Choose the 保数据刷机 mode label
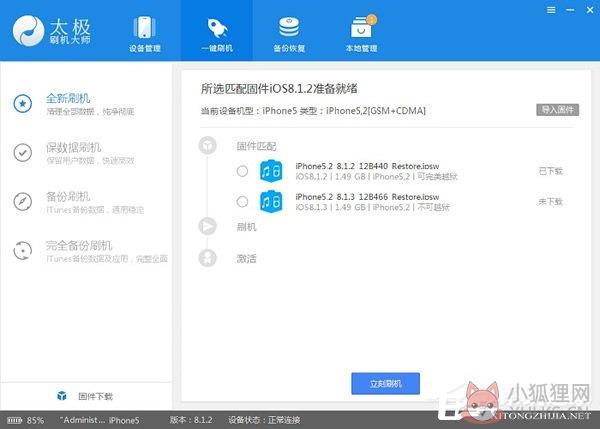The height and width of the screenshot is (429, 600). click(73, 147)
